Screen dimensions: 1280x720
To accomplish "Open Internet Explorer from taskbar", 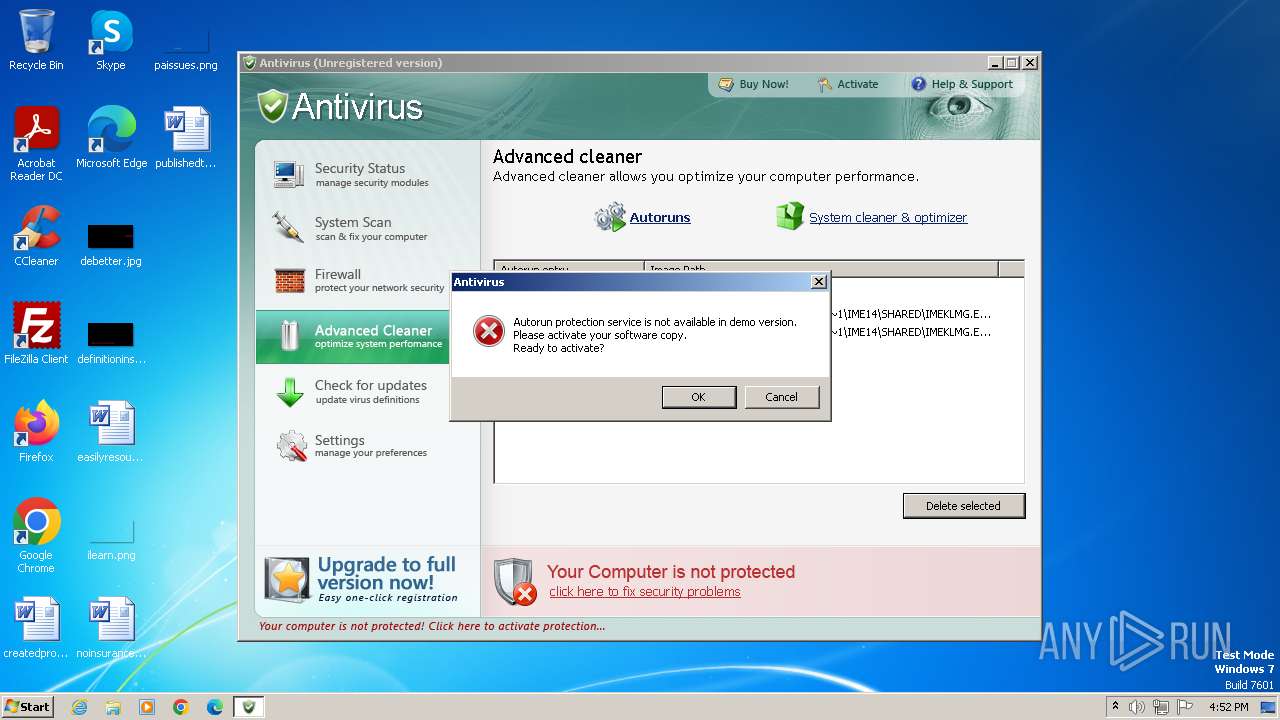I will click(x=79, y=707).
